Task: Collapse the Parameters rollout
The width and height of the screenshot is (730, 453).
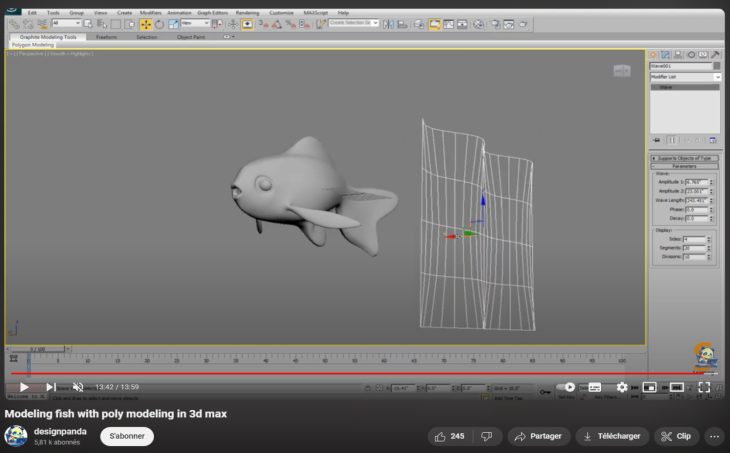Action: pos(685,166)
